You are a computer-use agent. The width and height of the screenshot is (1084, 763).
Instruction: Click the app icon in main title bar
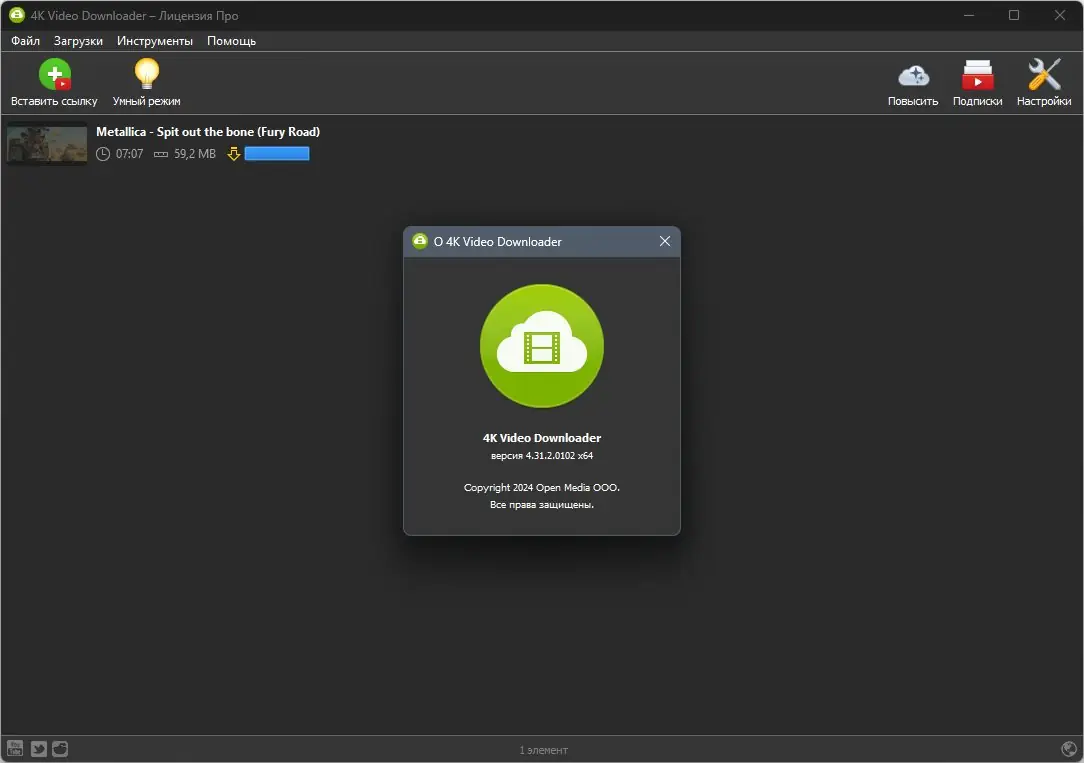pos(17,15)
